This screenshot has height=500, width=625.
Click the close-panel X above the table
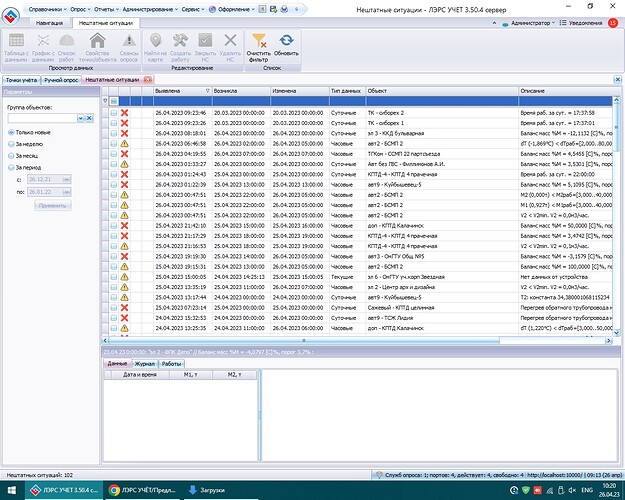coord(617,80)
